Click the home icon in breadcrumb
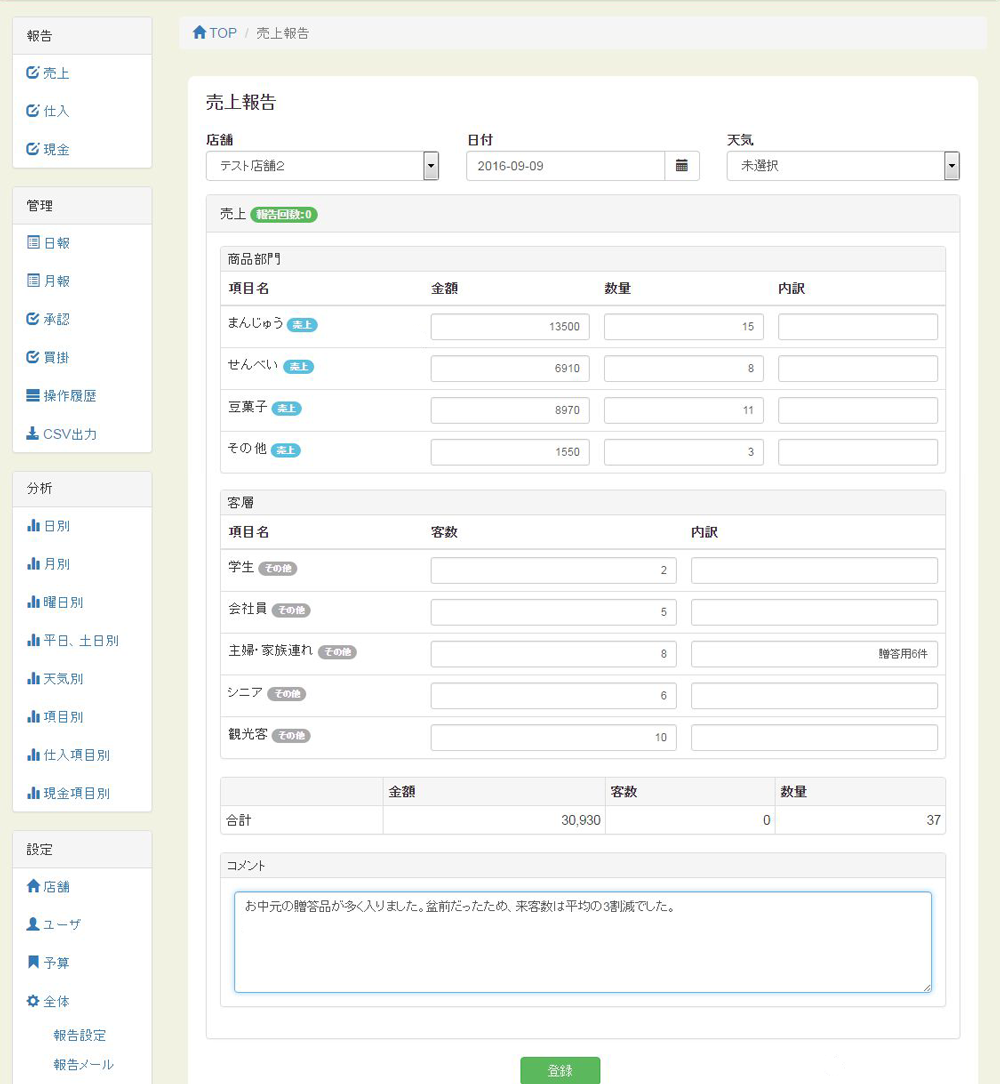 [199, 33]
